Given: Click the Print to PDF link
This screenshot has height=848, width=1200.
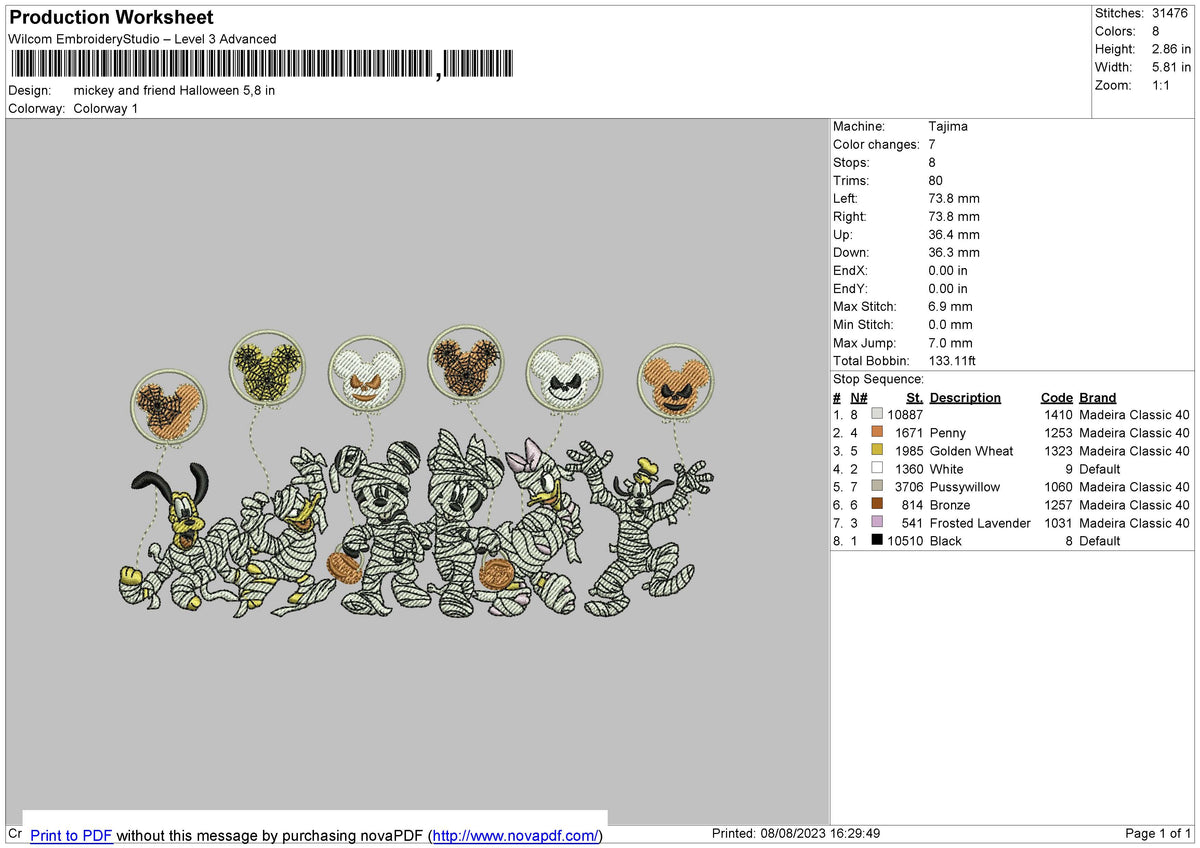Looking at the screenshot, I should click(71, 835).
